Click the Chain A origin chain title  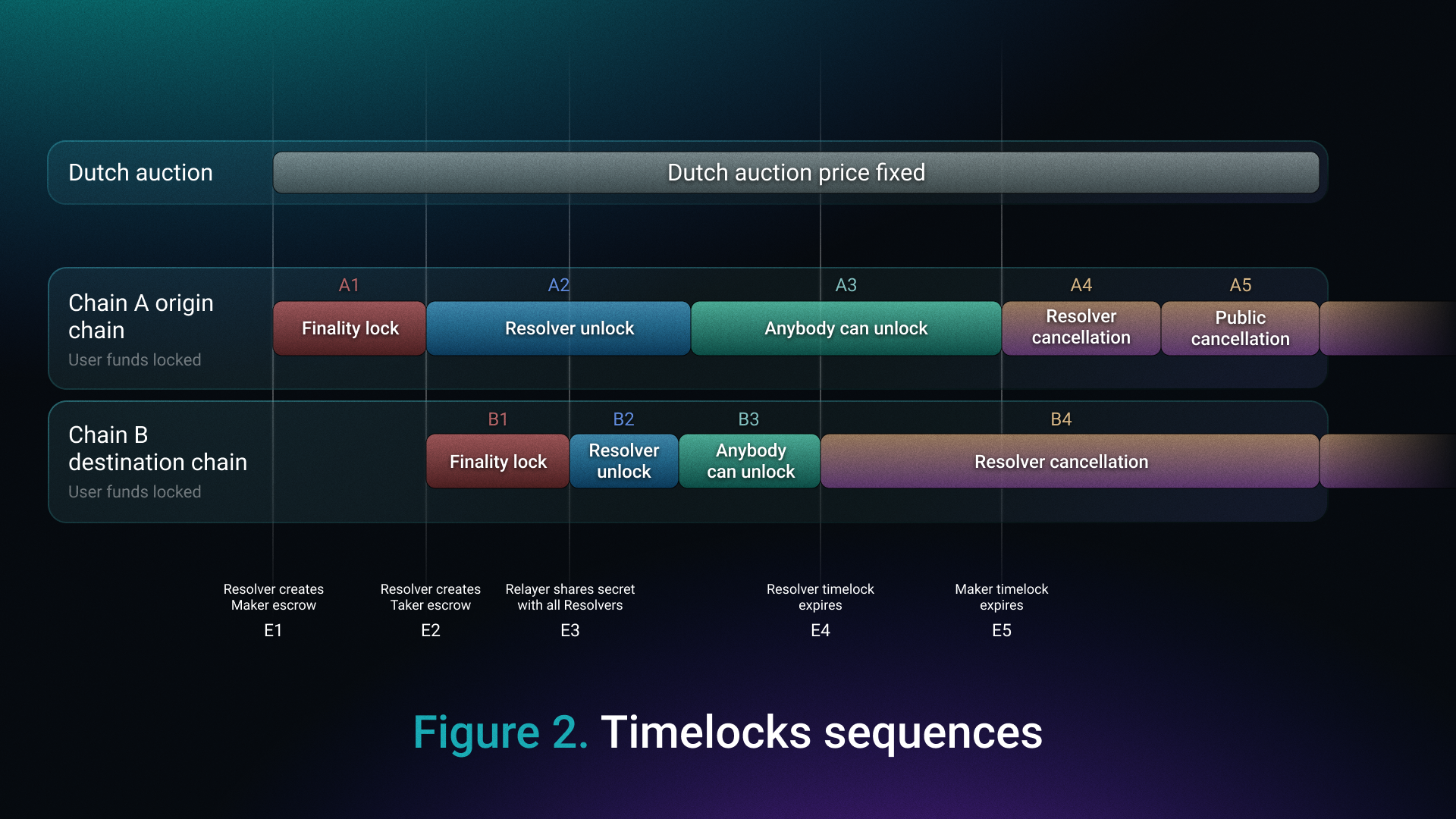pos(141,316)
